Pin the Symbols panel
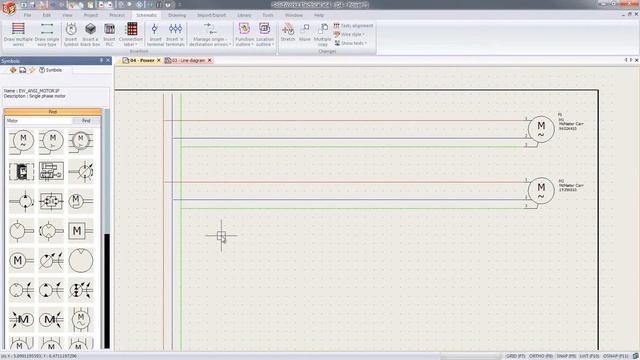This screenshot has width=640, height=360. 102,60
